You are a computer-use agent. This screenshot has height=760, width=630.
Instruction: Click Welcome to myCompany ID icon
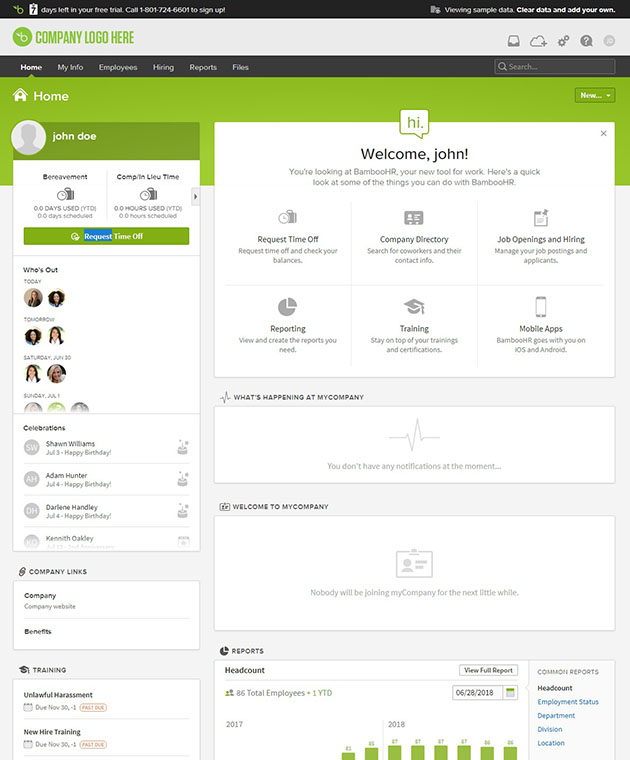click(224, 507)
